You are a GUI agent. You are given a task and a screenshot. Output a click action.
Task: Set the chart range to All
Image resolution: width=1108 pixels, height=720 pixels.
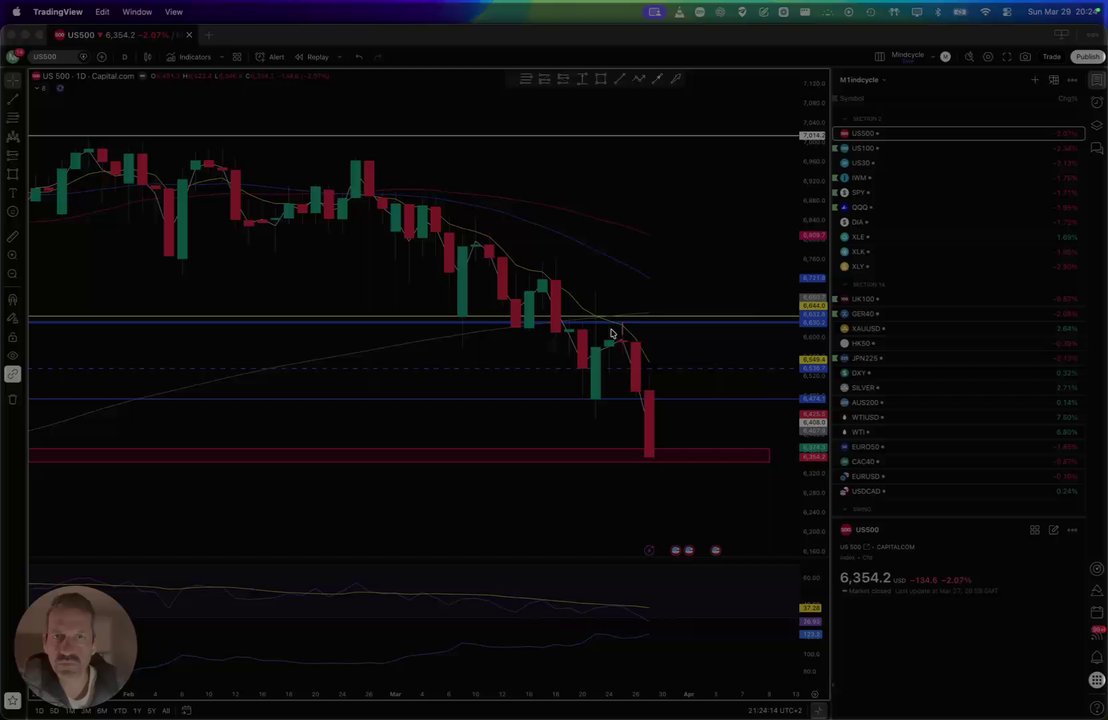[x=166, y=711]
